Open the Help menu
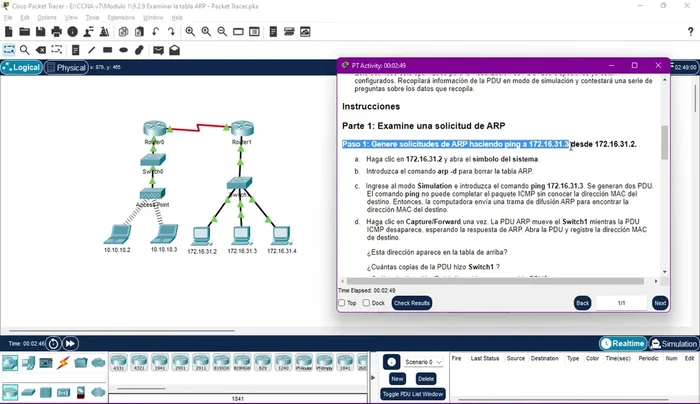 [x=177, y=17]
